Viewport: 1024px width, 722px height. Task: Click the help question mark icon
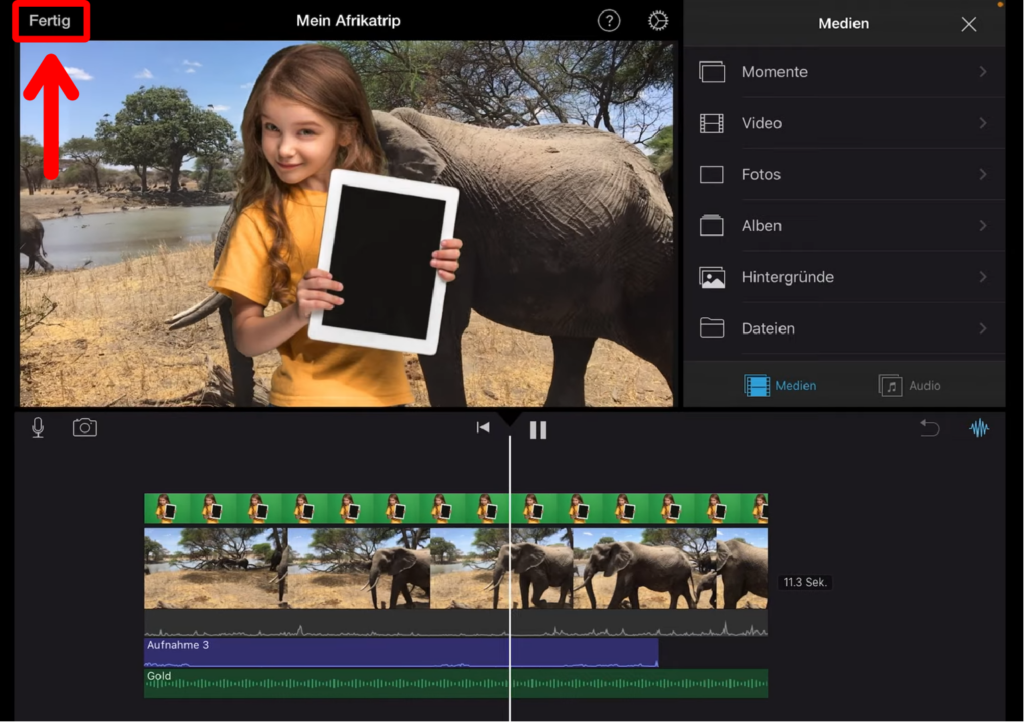(x=609, y=21)
